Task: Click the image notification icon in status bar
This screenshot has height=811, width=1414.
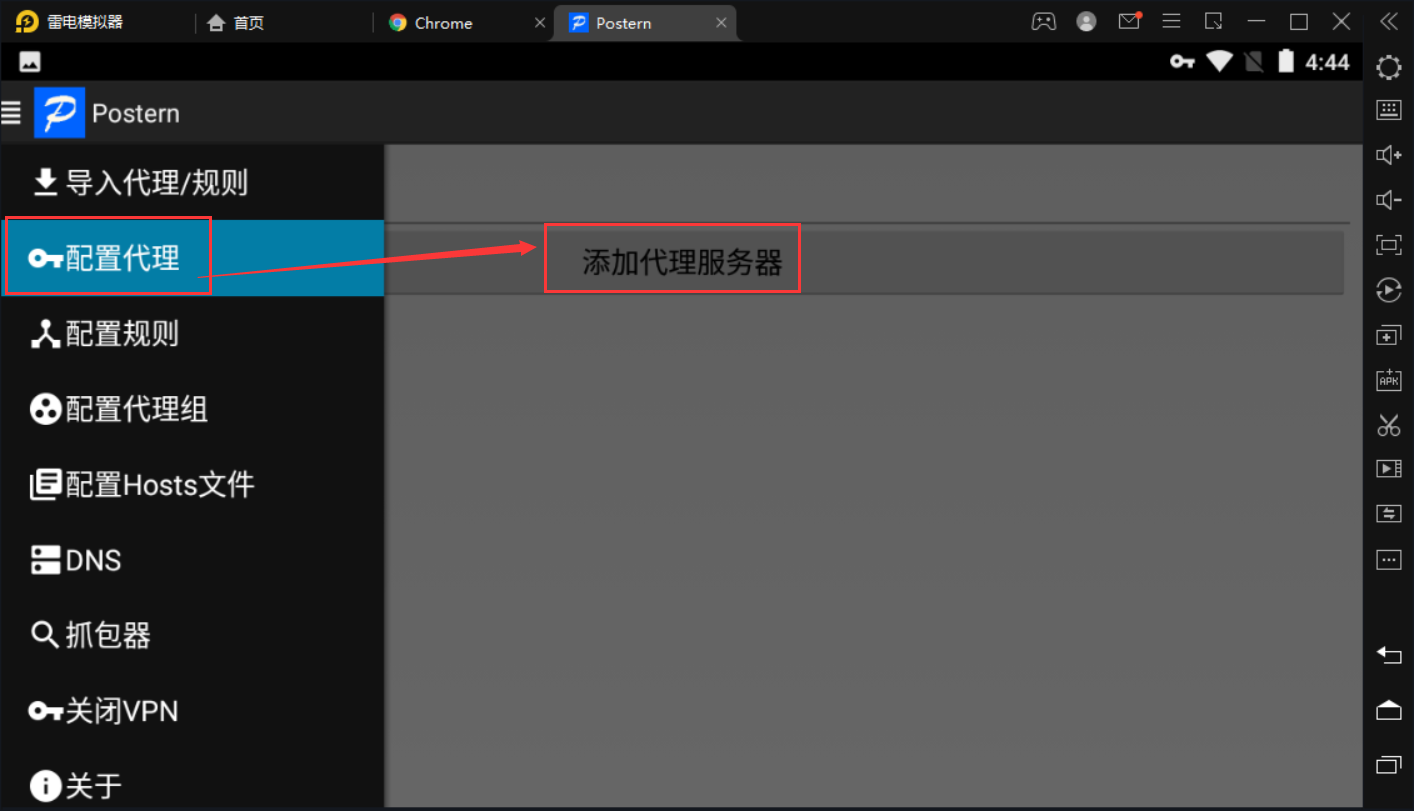Action: [30, 62]
